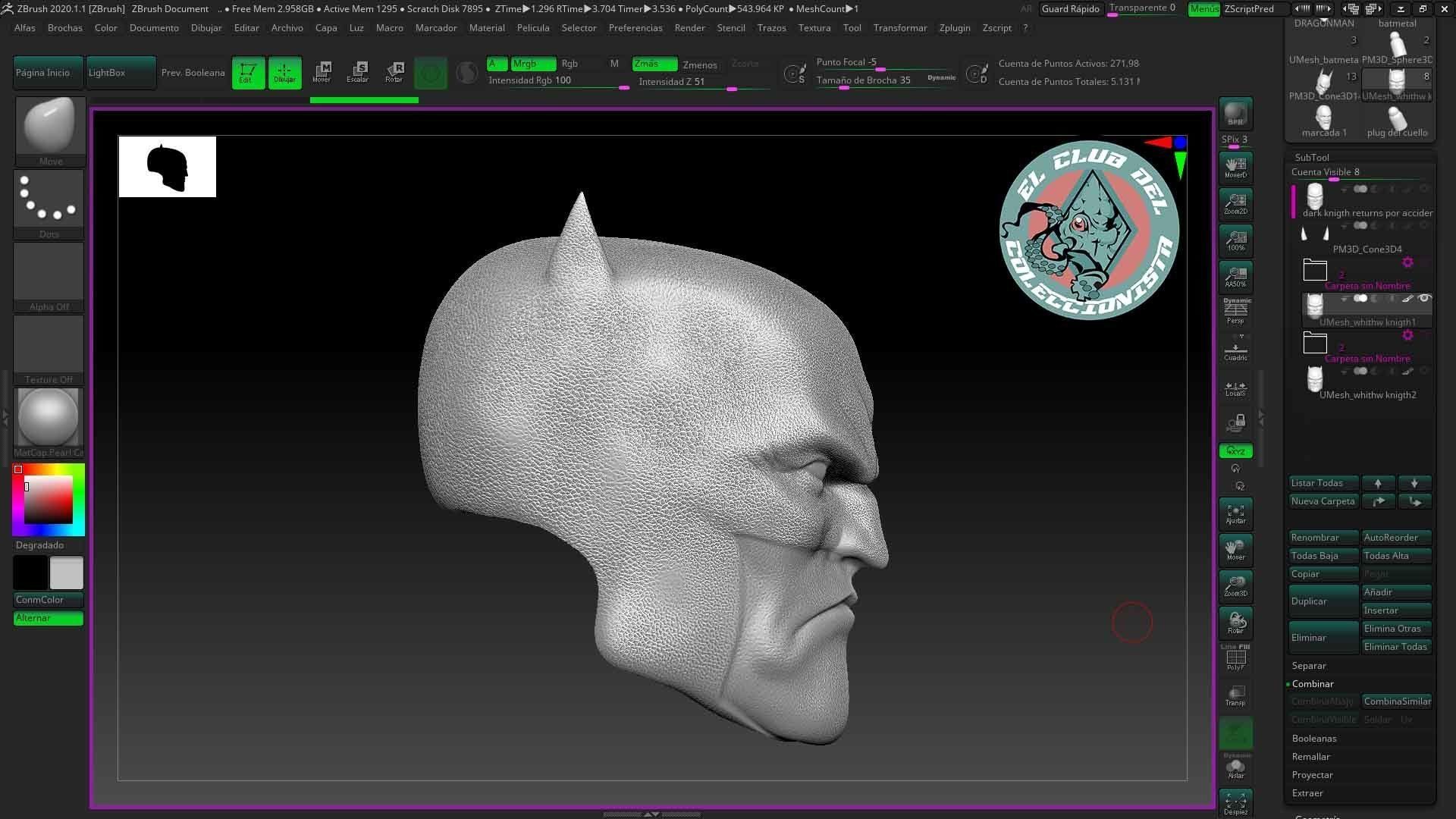This screenshot has width=1456, height=819.
Task: Open the Preferencias menu
Action: coord(635,28)
